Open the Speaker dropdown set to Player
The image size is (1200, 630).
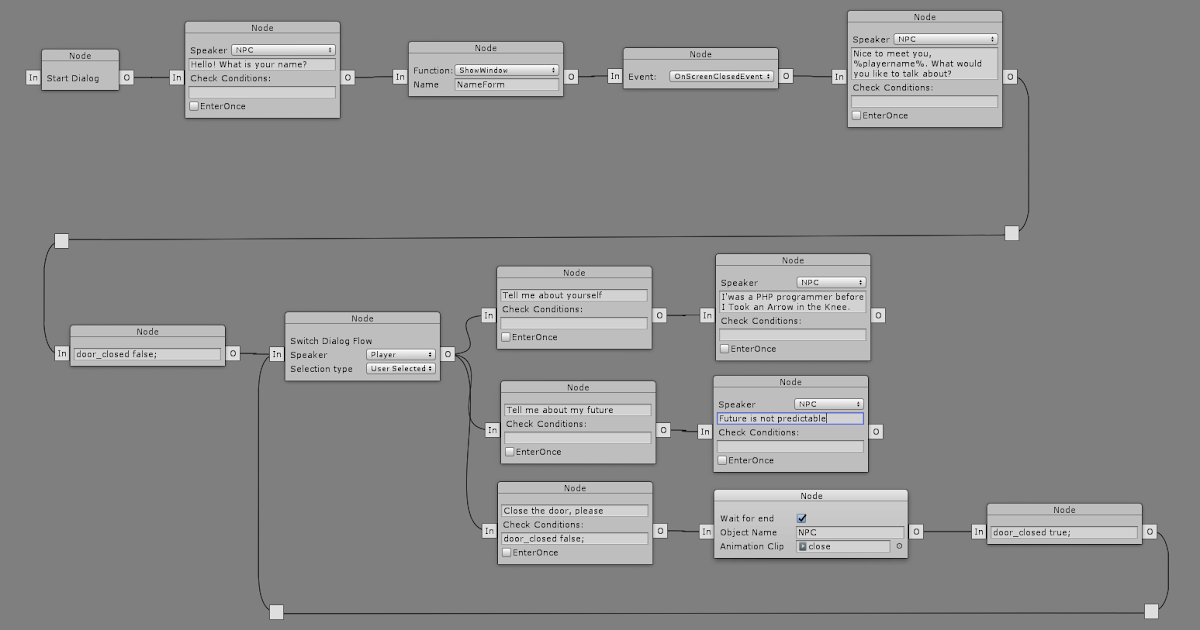point(400,354)
